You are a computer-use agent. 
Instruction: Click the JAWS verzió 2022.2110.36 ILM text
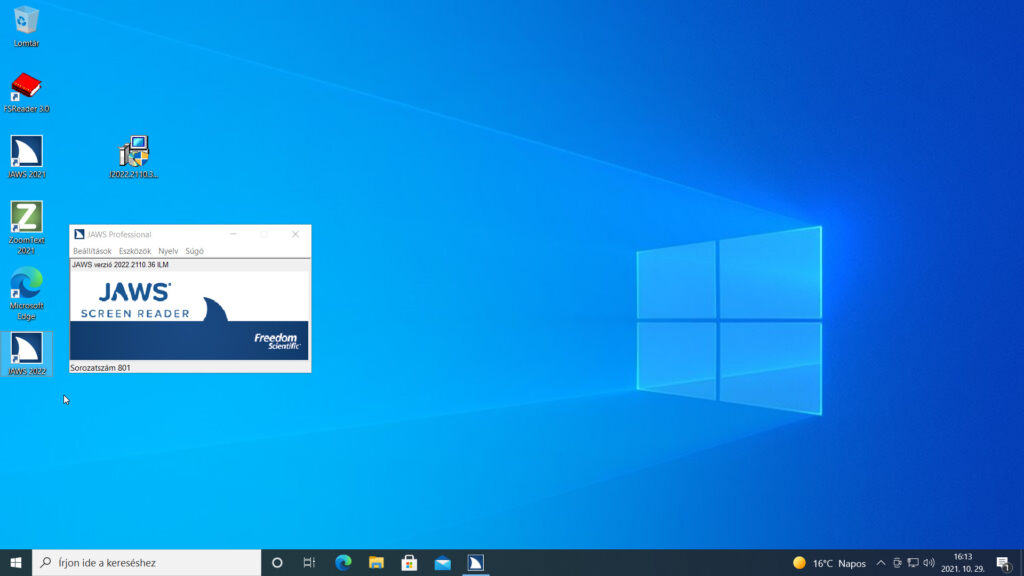point(120,264)
